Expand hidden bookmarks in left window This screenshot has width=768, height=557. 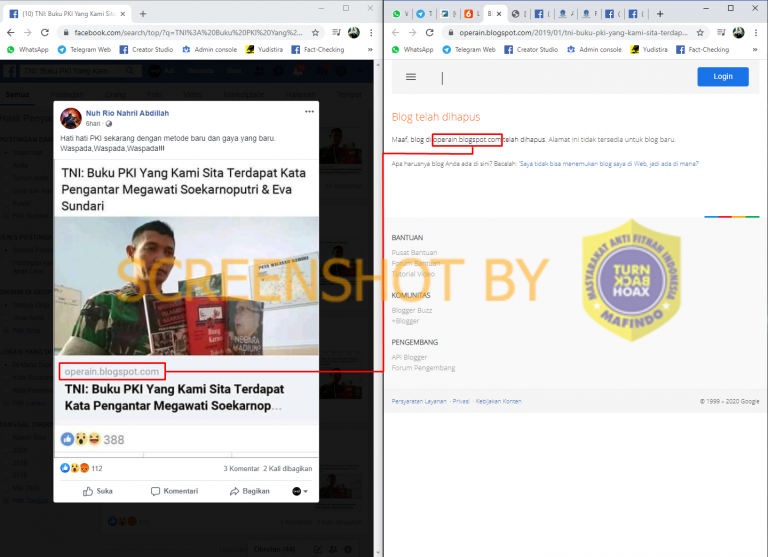[370, 49]
